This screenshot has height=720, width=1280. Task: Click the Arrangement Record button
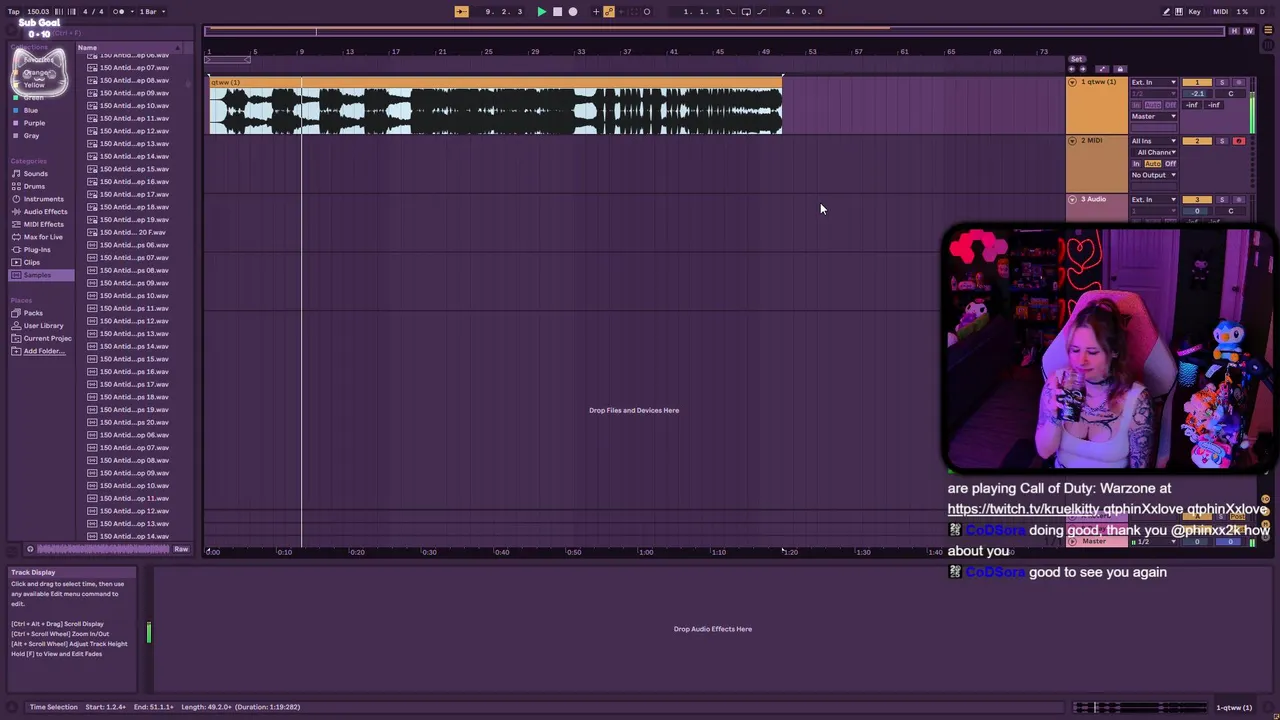pyautogui.click(x=573, y=12)
